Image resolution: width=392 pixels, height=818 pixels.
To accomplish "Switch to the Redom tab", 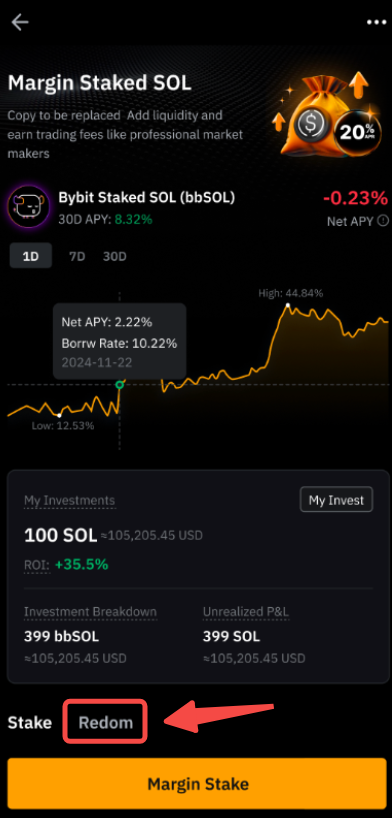I will 105,723.
